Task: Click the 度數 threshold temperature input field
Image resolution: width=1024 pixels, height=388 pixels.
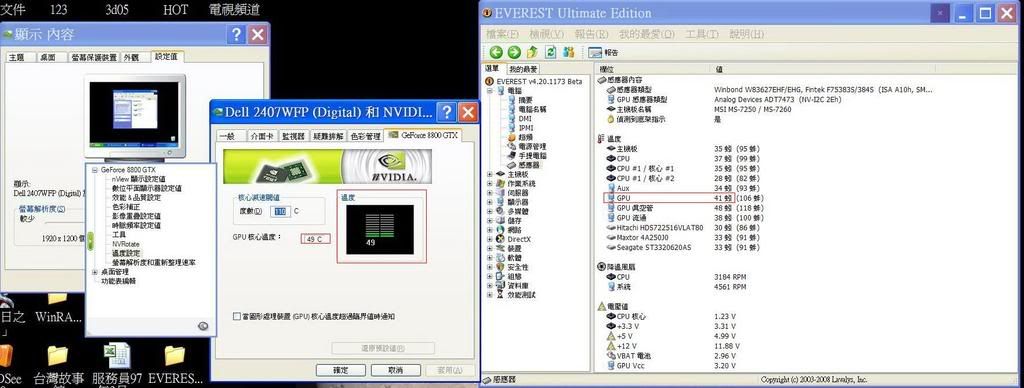Action: [x=281, y=212]
